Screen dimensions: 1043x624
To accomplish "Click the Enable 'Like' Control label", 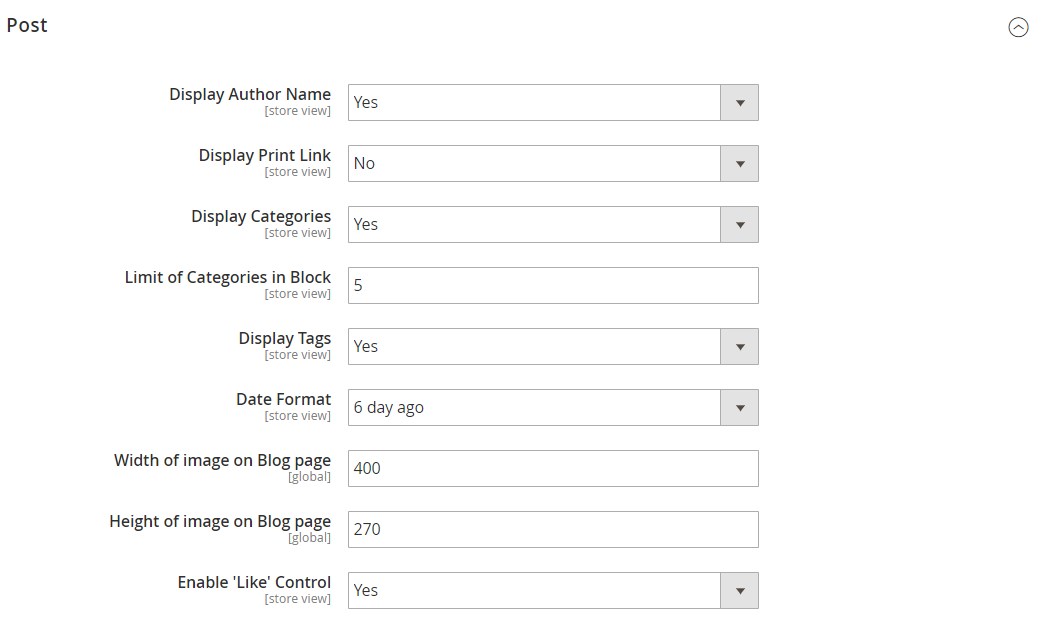I will pos(254,582).
